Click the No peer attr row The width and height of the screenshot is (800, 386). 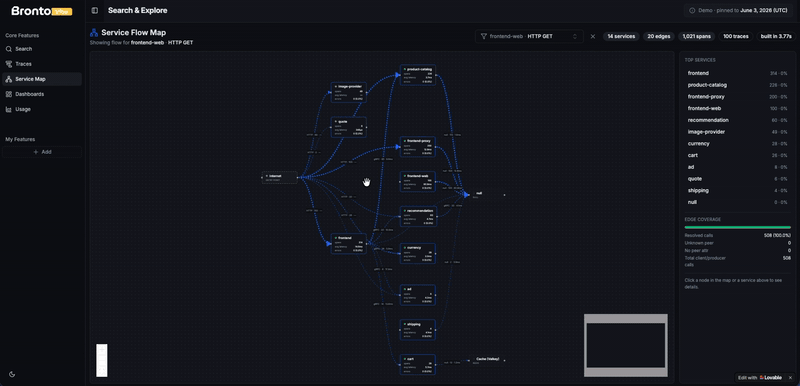coord(737,250)
